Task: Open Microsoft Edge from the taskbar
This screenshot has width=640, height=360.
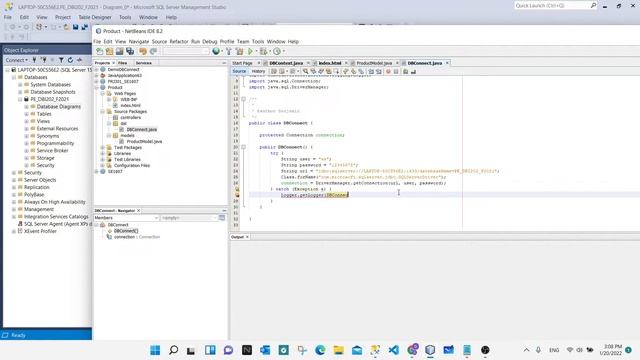Action: [x=320, y=350]
